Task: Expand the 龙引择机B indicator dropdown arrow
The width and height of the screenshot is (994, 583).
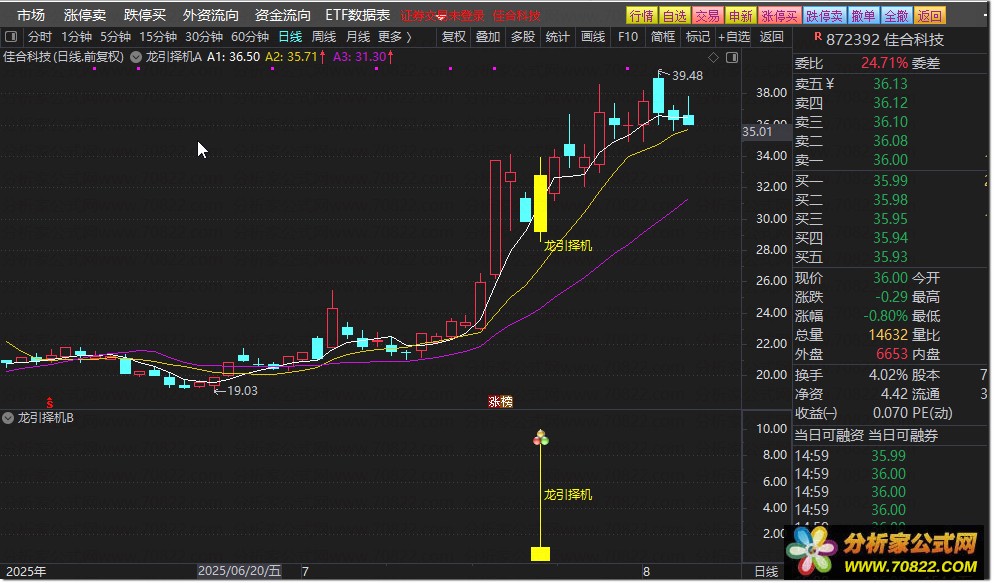Action: [8, 418]
